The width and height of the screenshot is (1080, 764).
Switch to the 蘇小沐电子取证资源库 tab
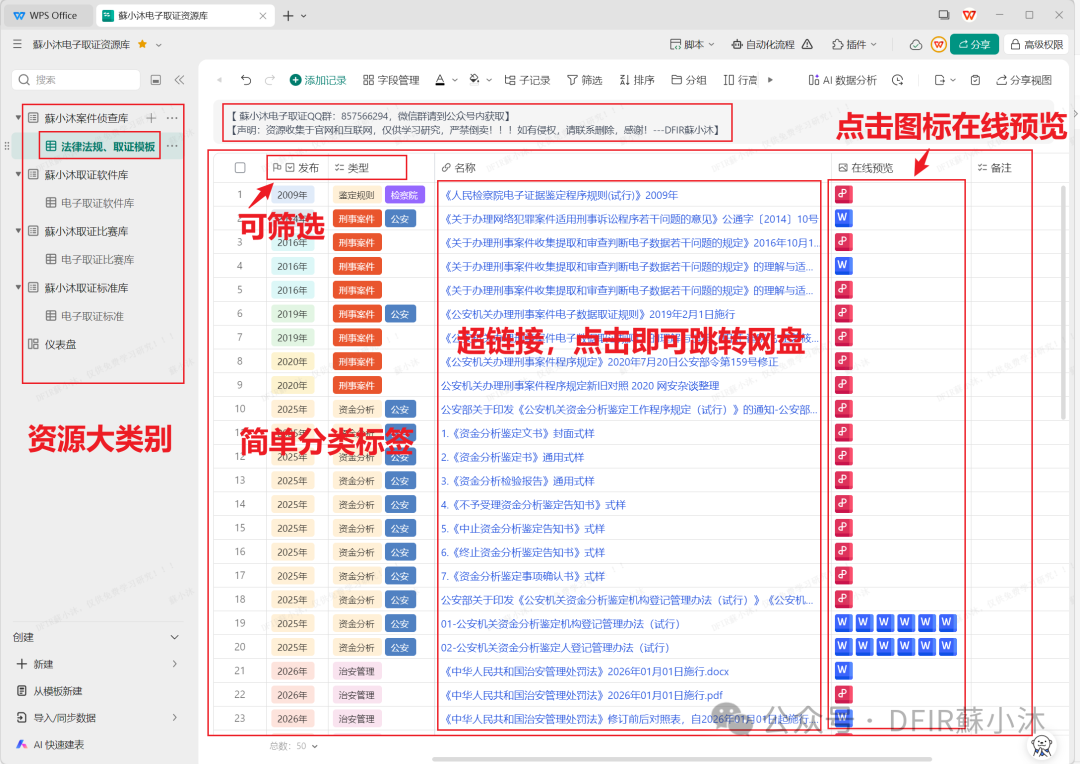165,16
